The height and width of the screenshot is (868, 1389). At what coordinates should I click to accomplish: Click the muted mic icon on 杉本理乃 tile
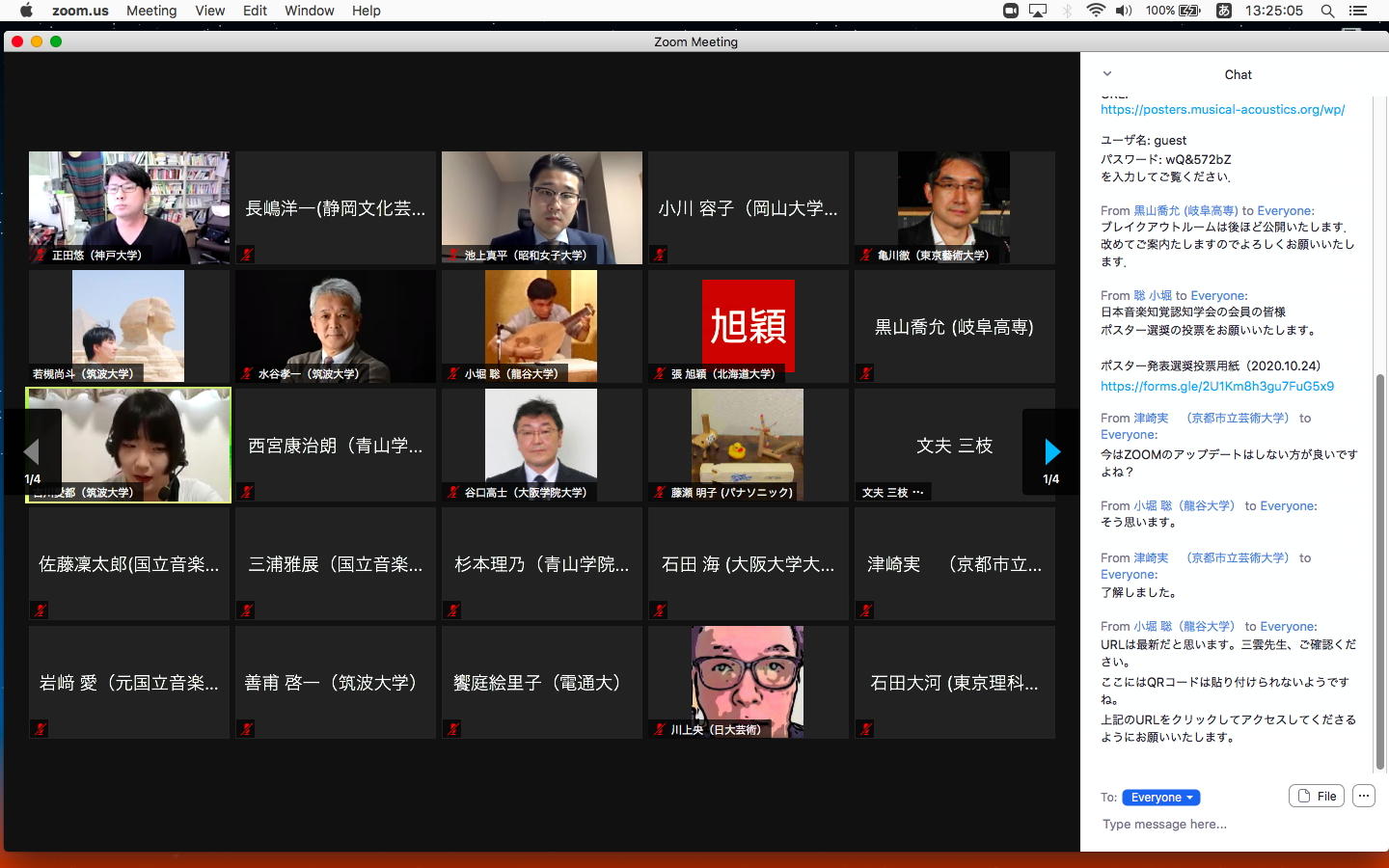pos(452,610)
